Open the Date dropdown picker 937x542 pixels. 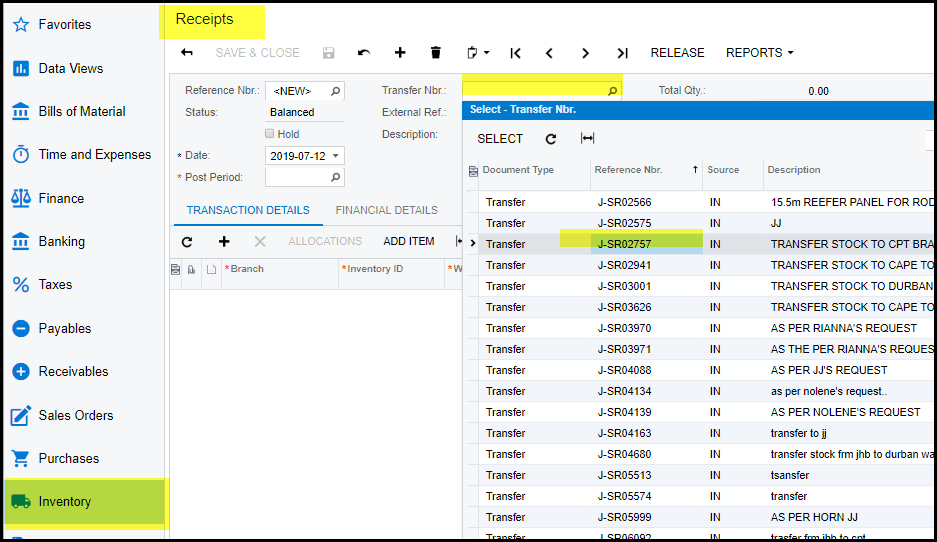336,156
